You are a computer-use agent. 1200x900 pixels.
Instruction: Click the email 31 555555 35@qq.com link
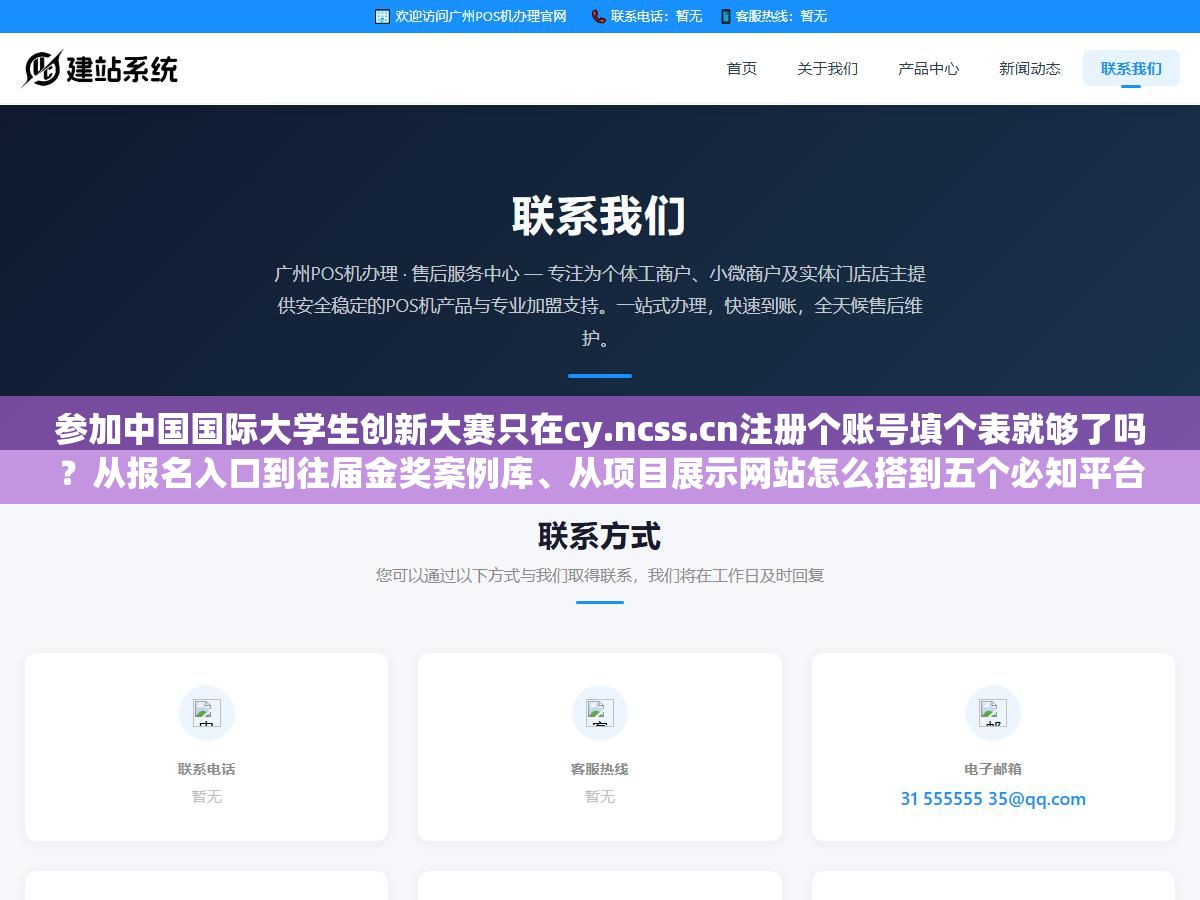993,798
